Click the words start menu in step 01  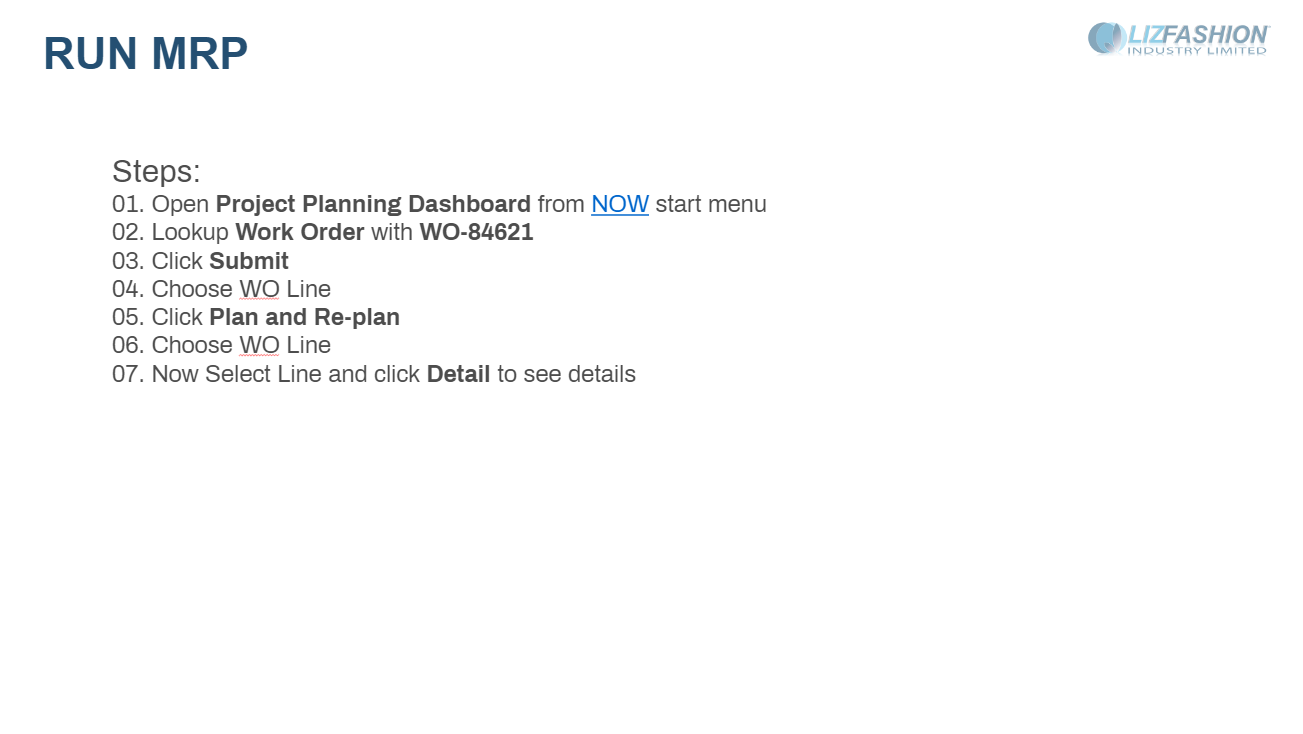click(x=711, y=204)
